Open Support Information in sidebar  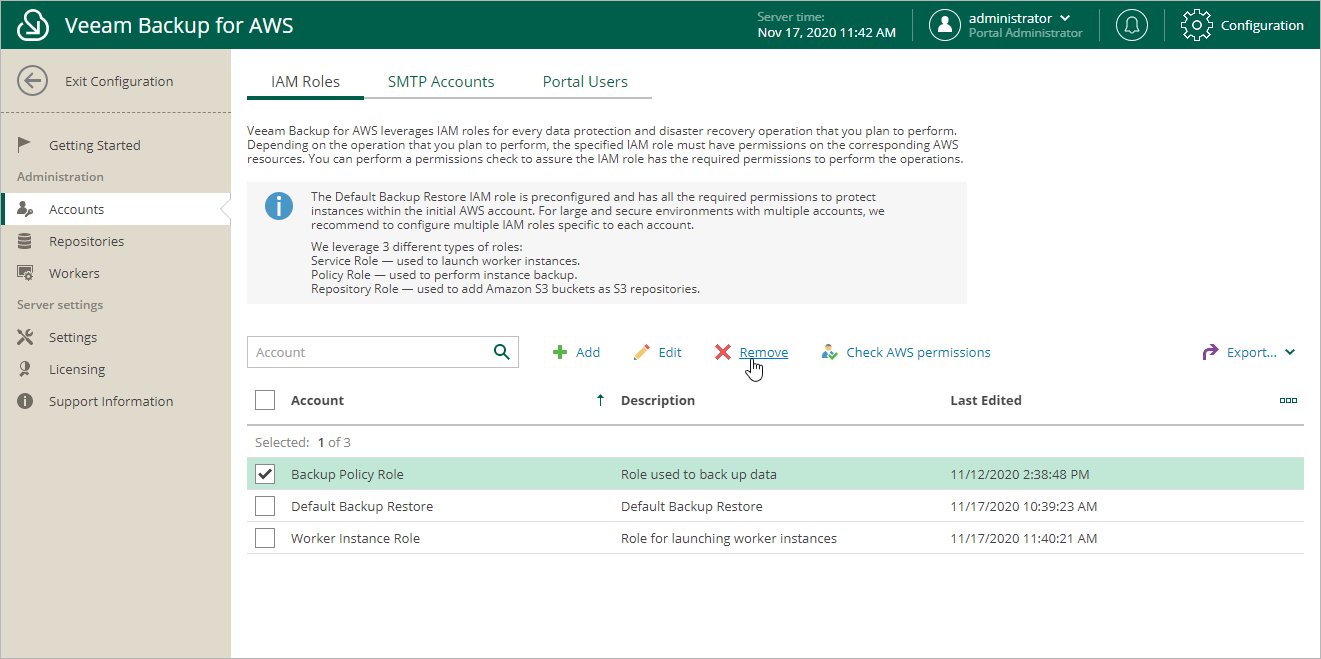111,401
